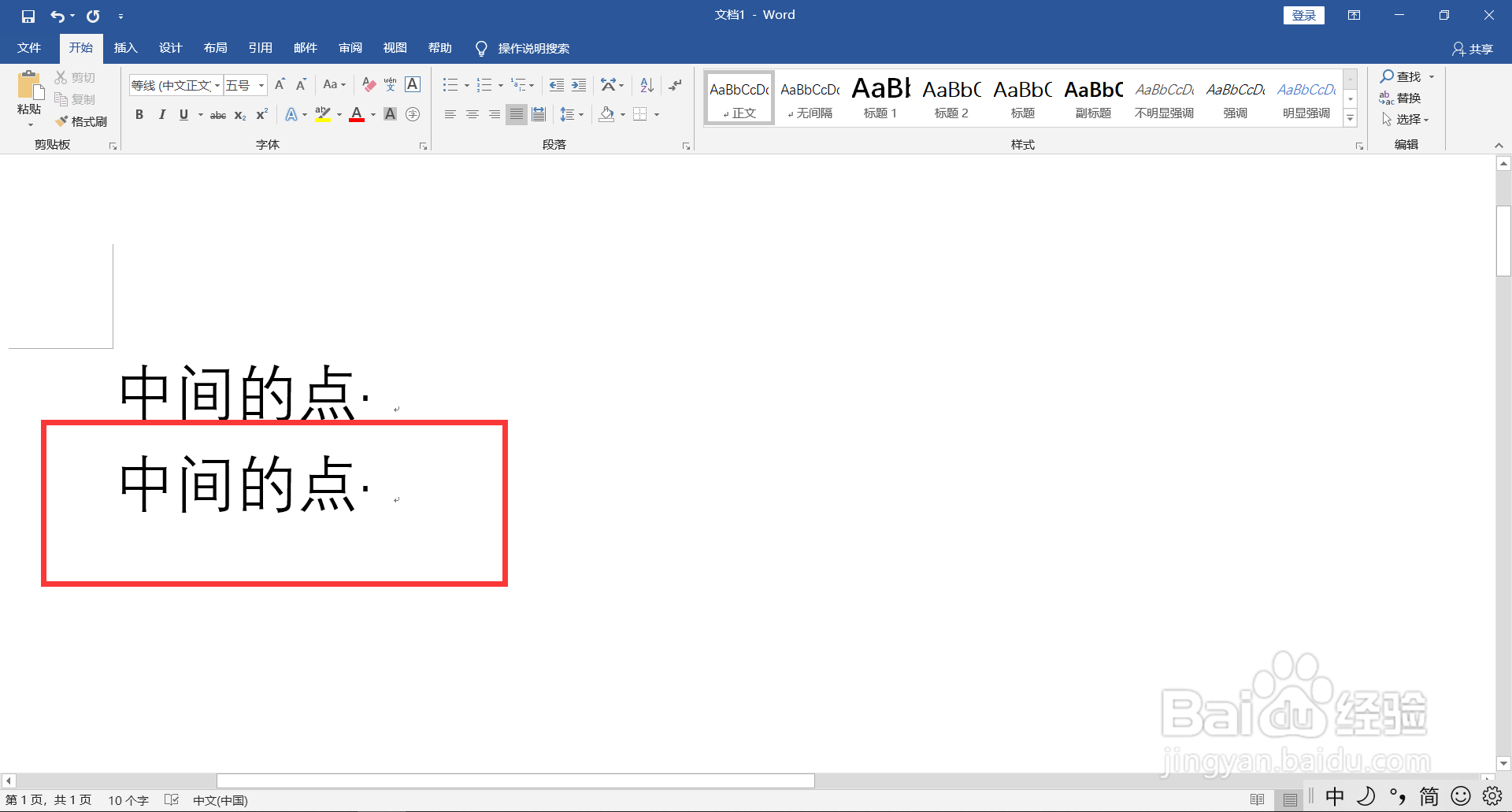Viewport: 1512px width, 812px height.
Task: Open the phonetic guide tool
Action: 391,84
